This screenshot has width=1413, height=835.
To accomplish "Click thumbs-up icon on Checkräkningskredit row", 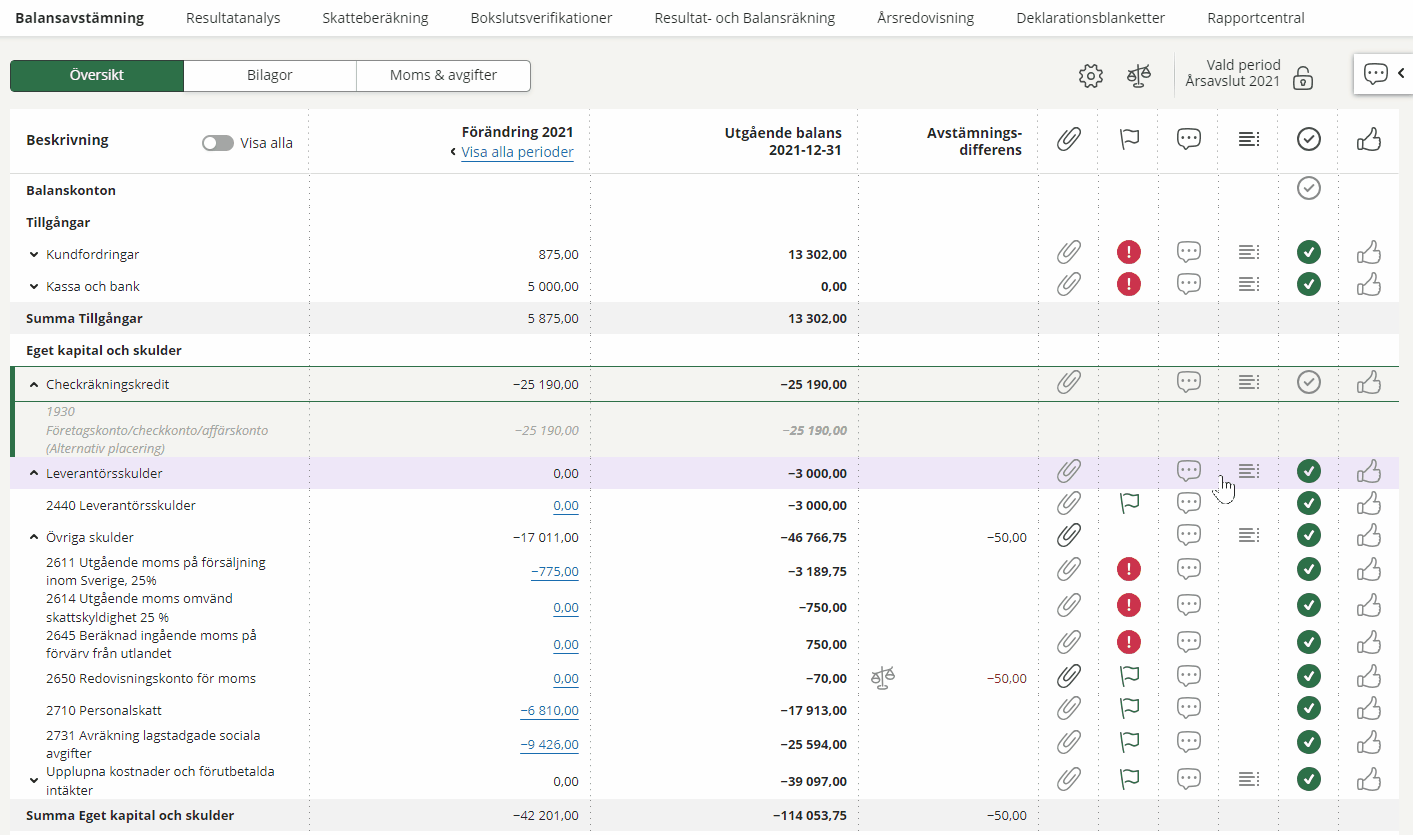I will point(1368,382).
